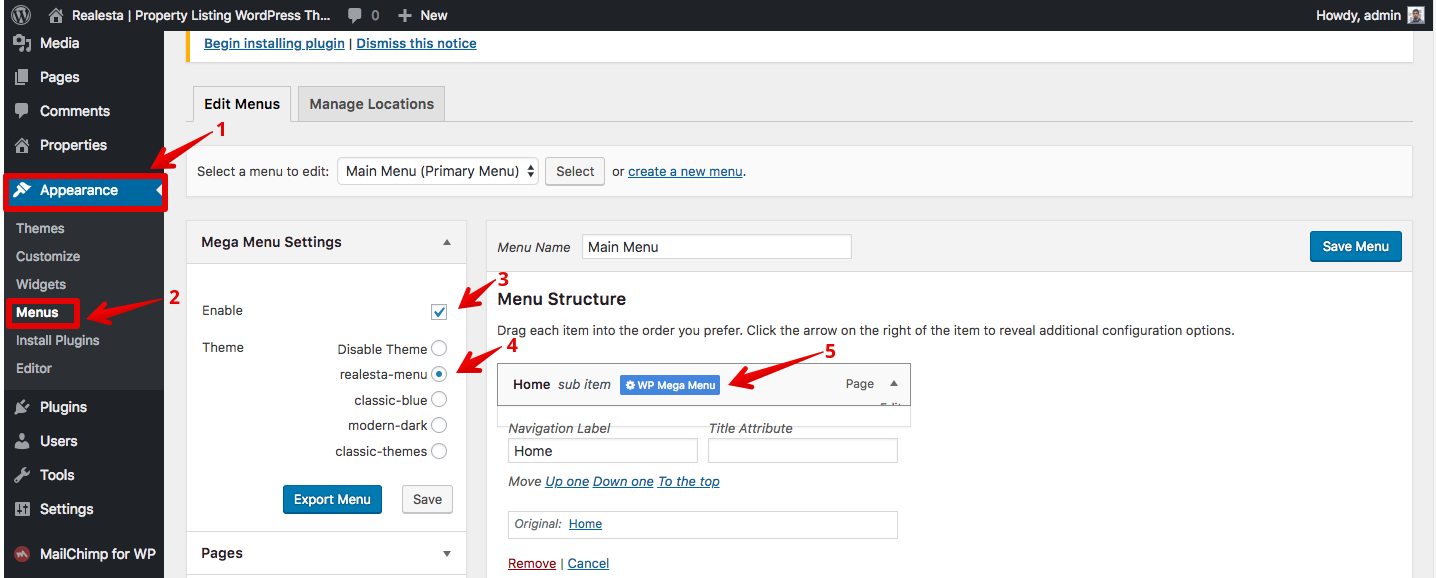Focus the Title Attribute field
Image resolution: width=1436 pixels, height=578 pixels.
coord(803,451)
